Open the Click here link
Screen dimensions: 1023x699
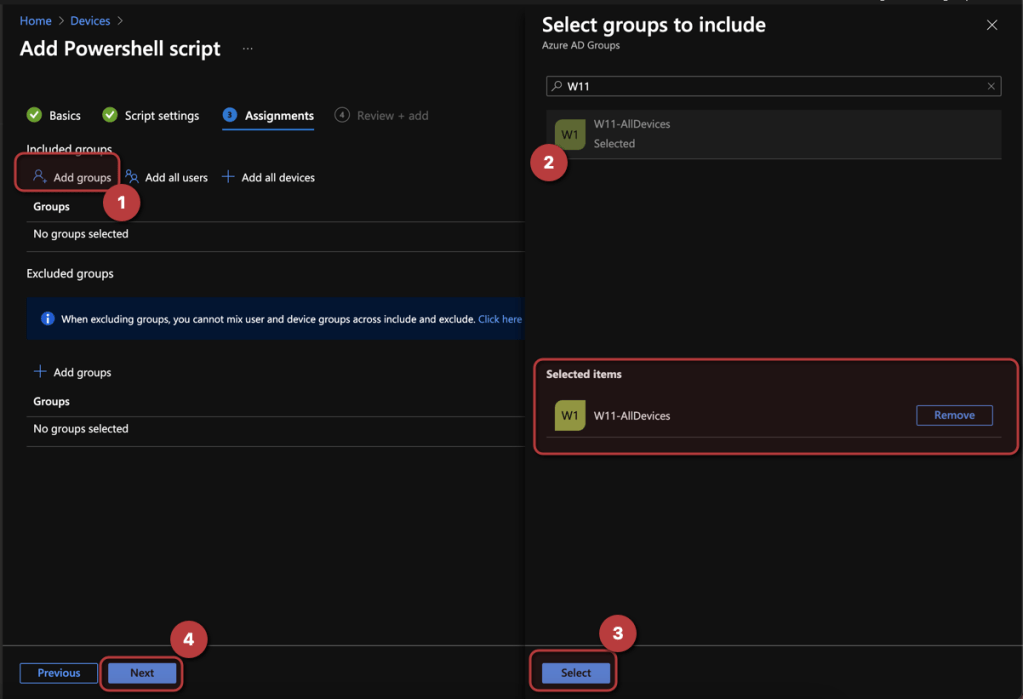coord(499,319)
